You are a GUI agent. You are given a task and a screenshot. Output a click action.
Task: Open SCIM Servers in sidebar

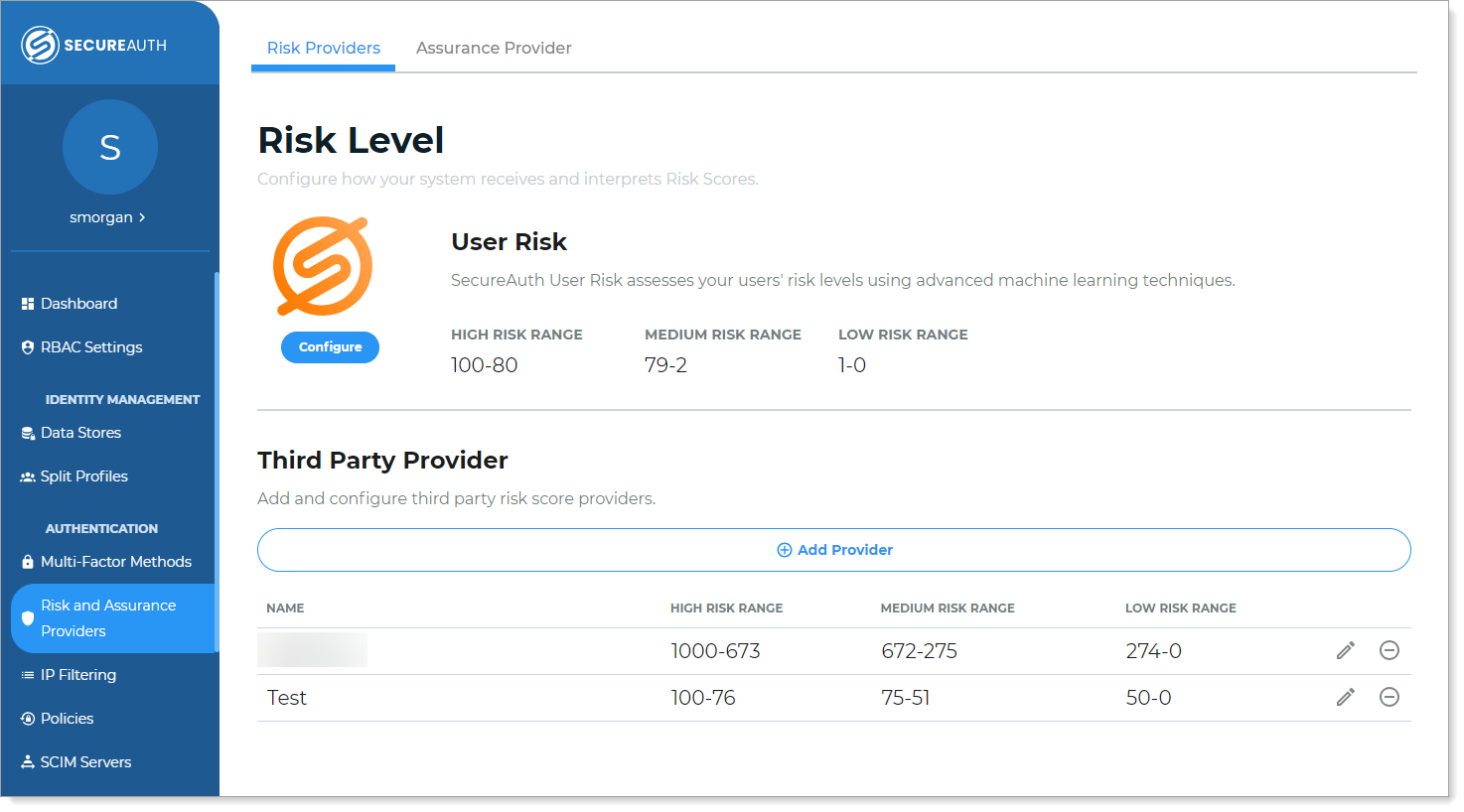pos(85,762)
